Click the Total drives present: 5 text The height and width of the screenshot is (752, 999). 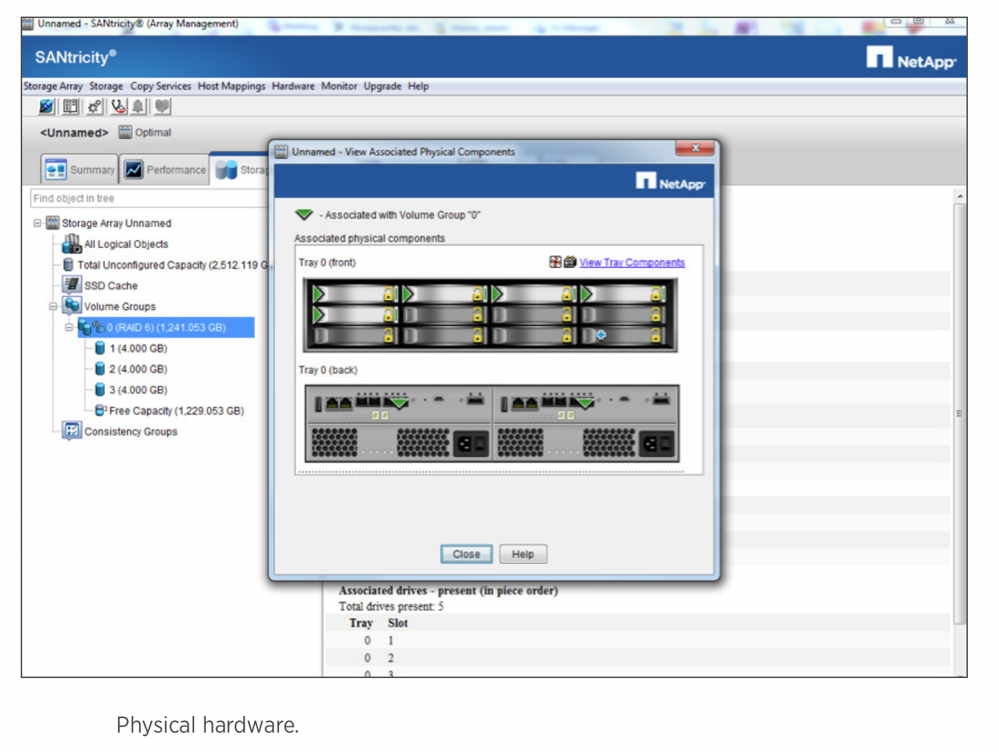pyautogui.click(x=391, y=607)
